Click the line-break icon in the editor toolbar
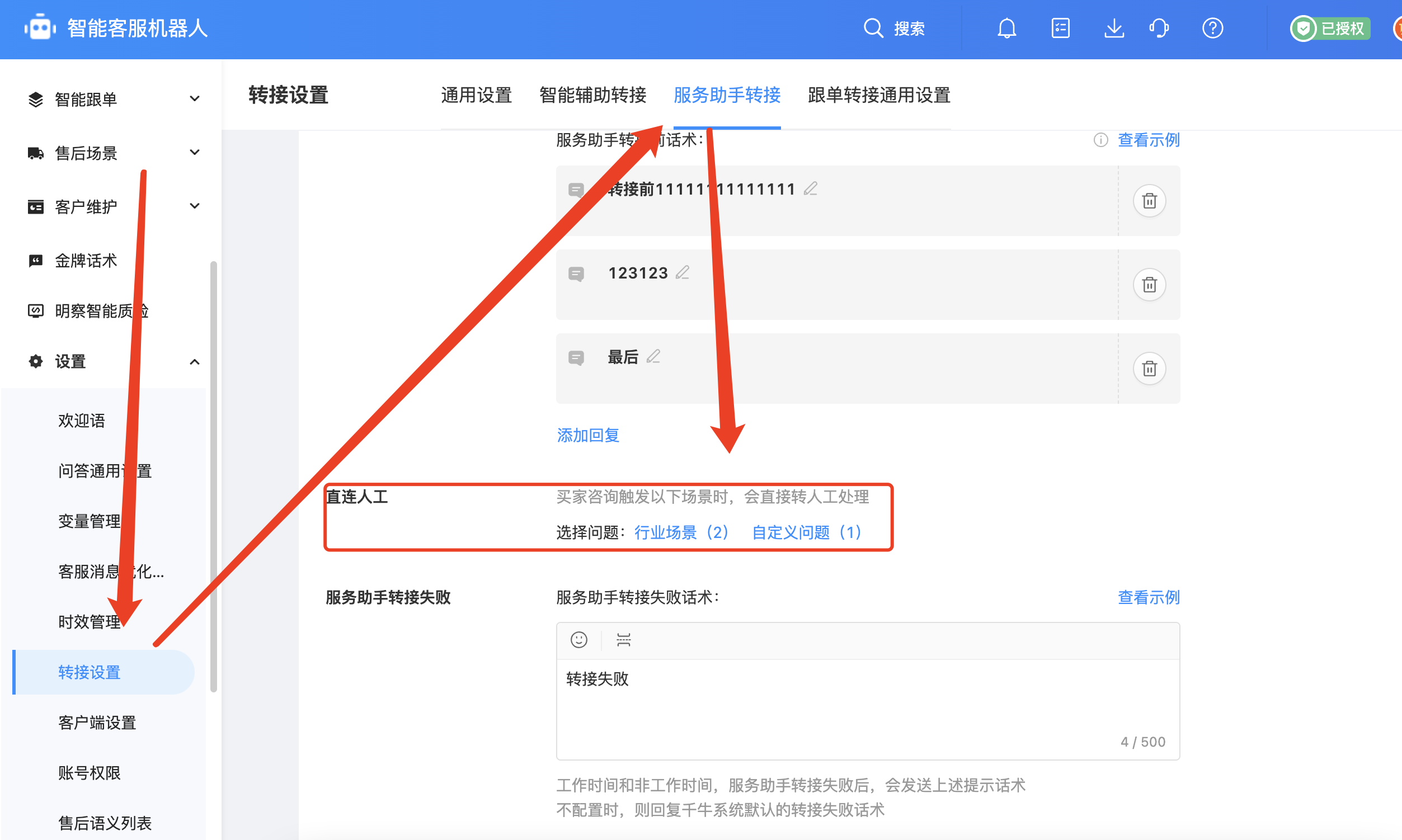The image size is (1402, 840). tap(623, 640)
